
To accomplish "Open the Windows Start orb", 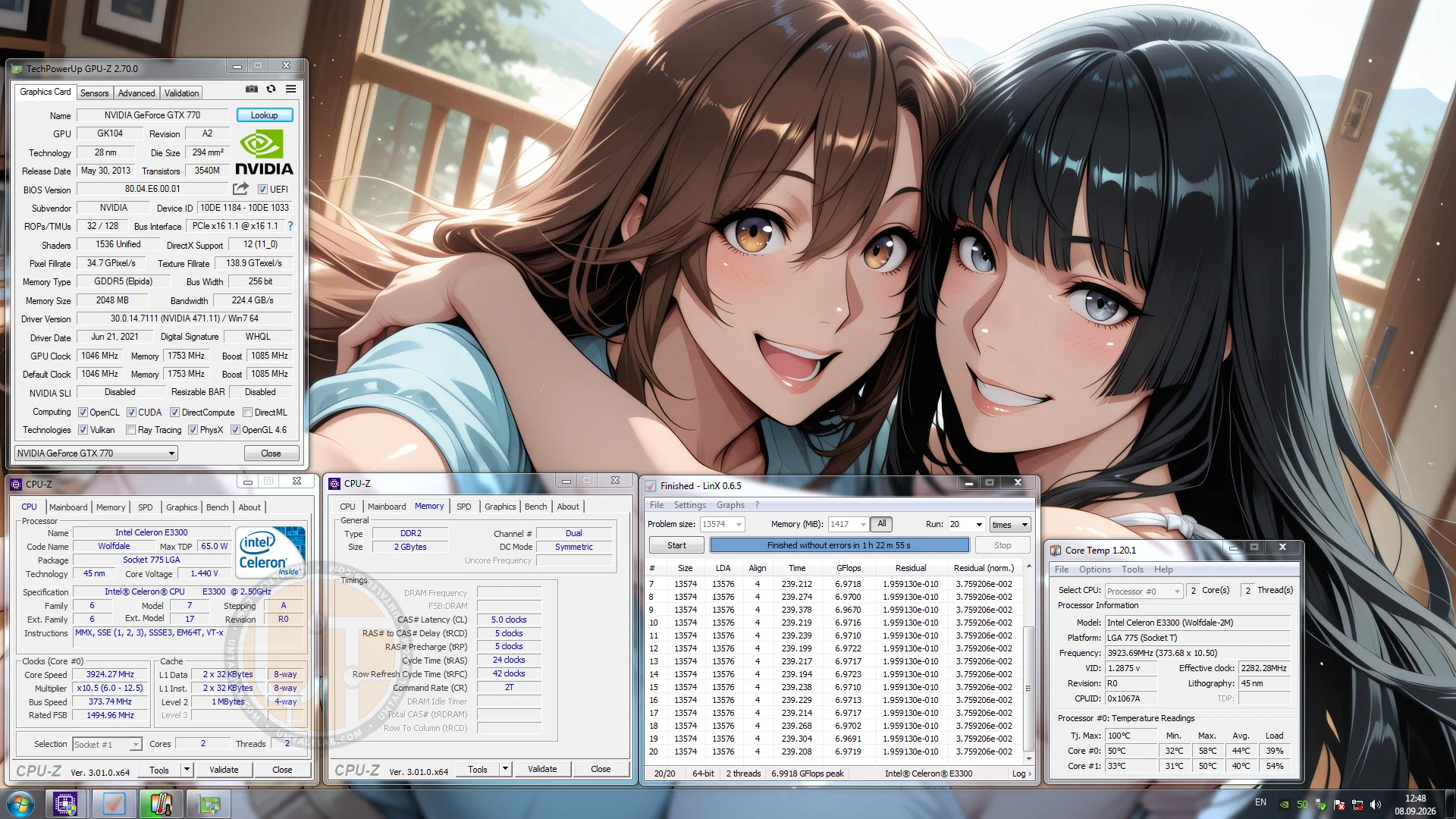I will 20,804.
